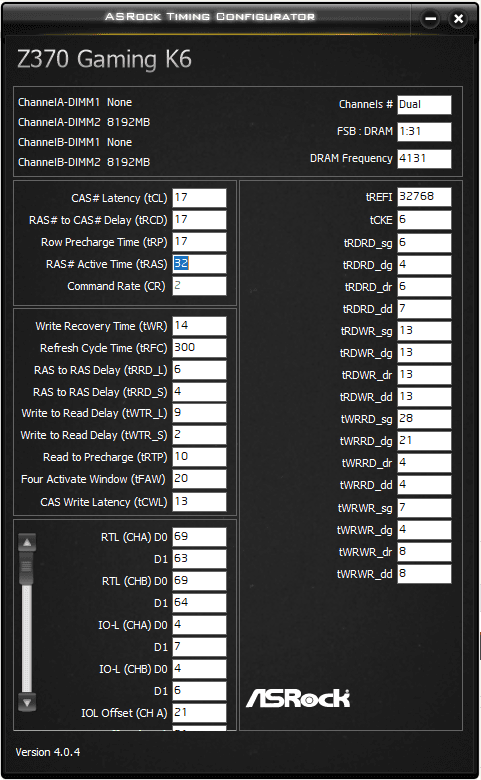The height and width of the screenshot is (780, 481).
Task: Click the RTL (CHA) D0 field
Action: [x=199, y=537]
